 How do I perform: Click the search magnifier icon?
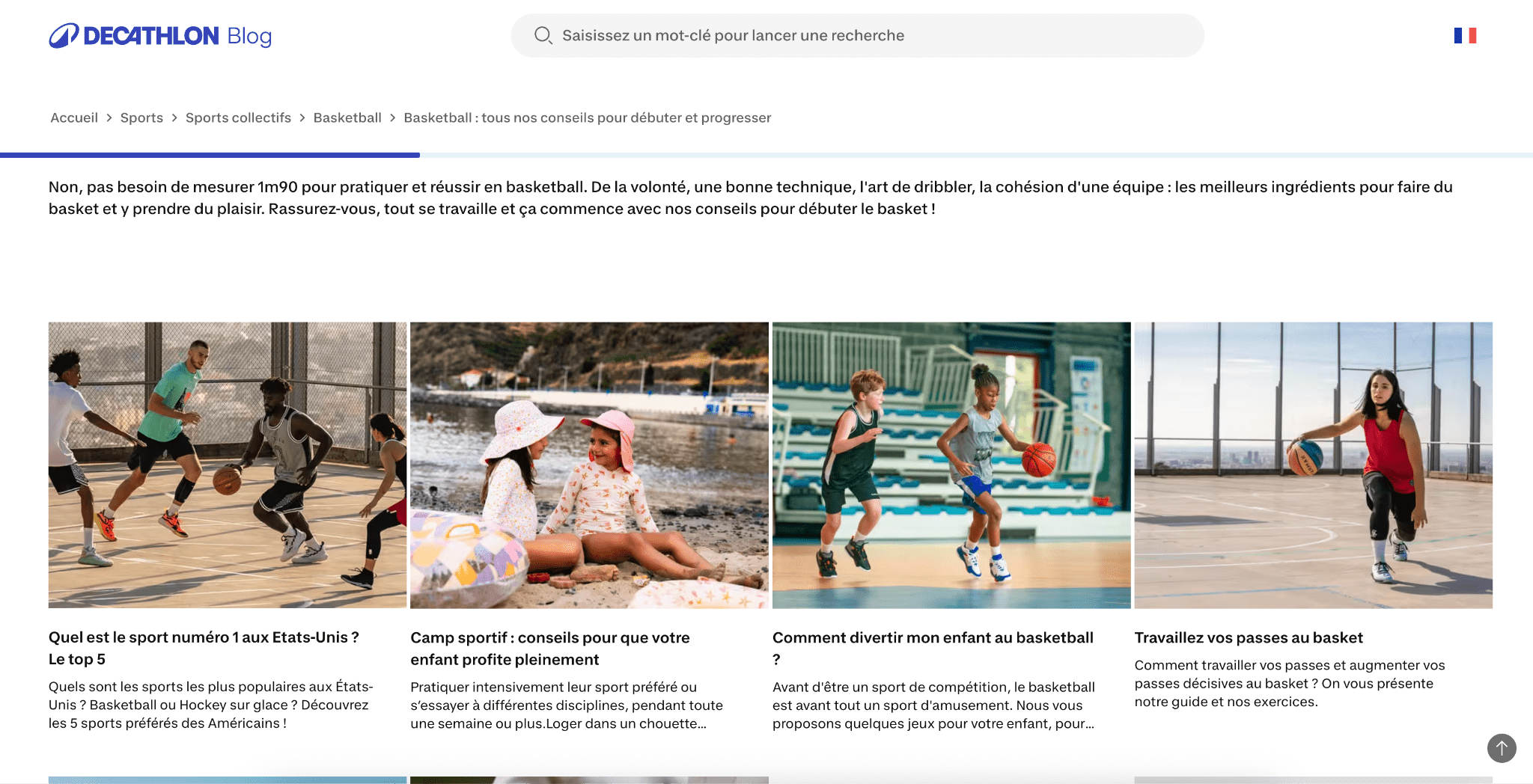pyautogui.click(x=543, y=35)
